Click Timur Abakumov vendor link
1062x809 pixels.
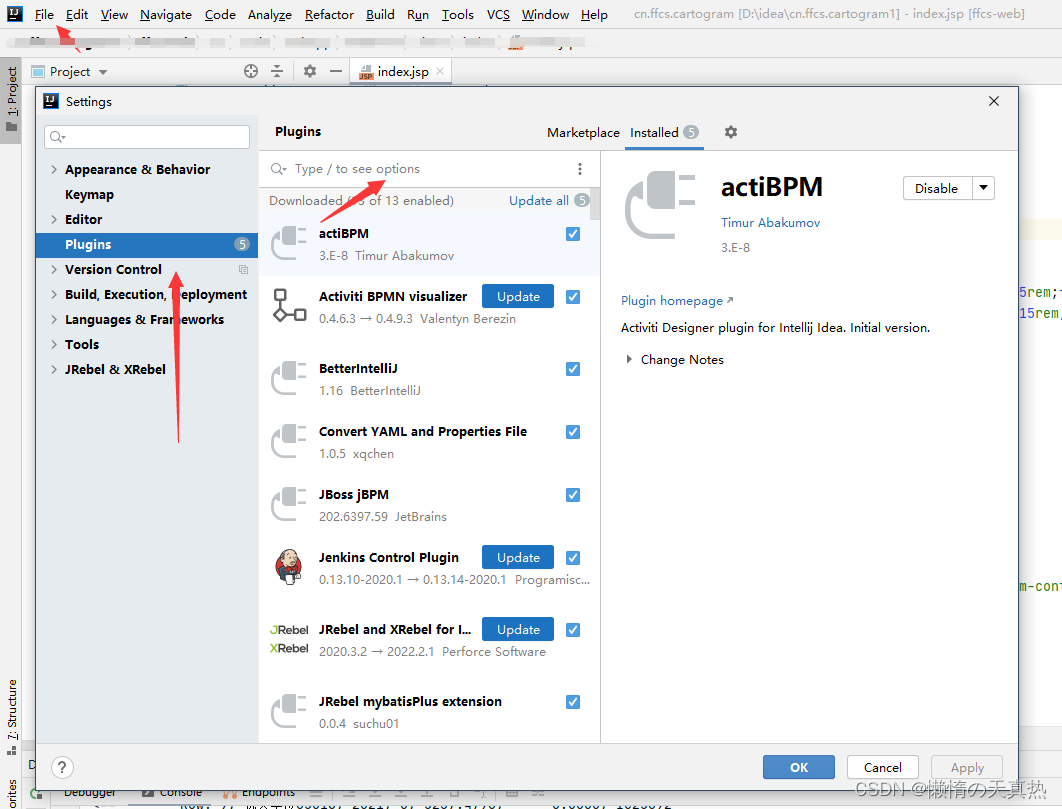click(x=770, y=222)
